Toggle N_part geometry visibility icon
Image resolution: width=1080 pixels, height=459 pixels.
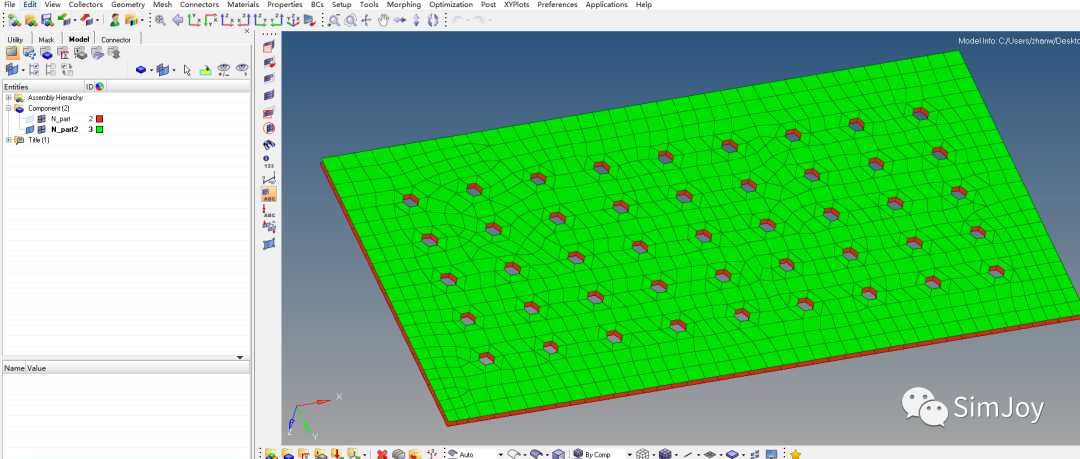click(x=30, y=119)
